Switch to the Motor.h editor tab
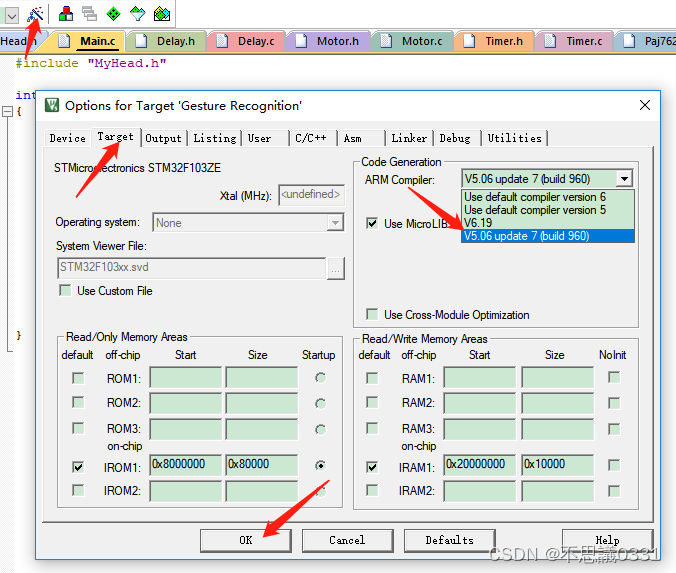Screen dimensions: 676x573 click(330, 41)
